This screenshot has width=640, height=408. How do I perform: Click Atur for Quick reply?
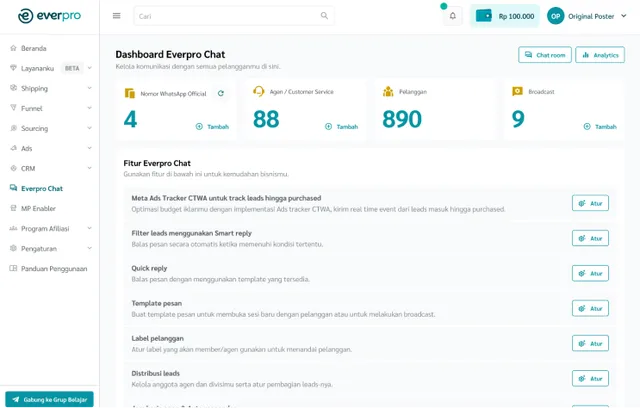(590, 273)
